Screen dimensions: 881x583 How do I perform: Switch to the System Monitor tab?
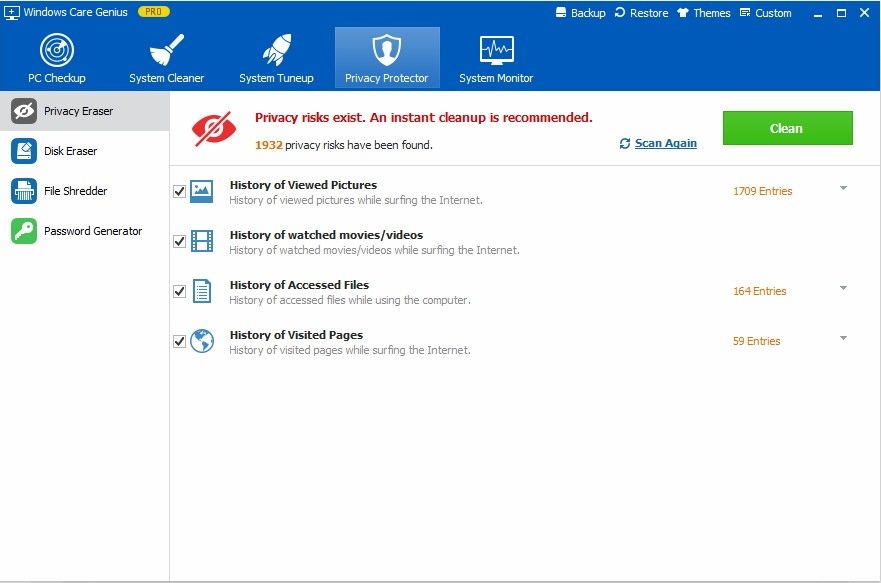(496, 58)
